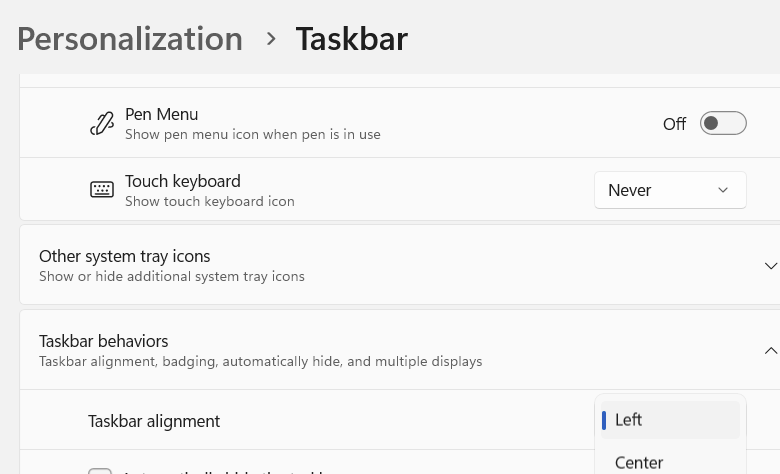780x474 pixels.
Task: Click the Touch keyboard icon
Action: click(102, 190)
